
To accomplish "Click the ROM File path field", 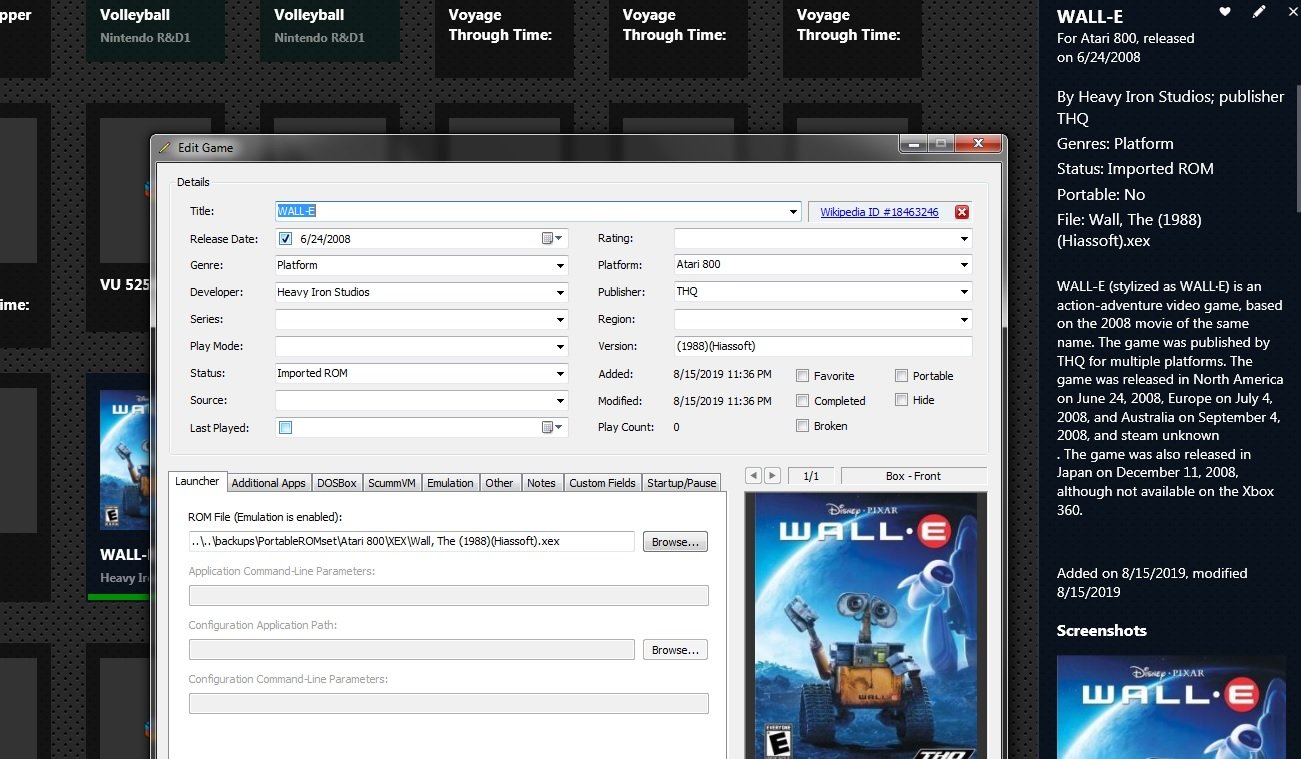I will tap(412, 541).
